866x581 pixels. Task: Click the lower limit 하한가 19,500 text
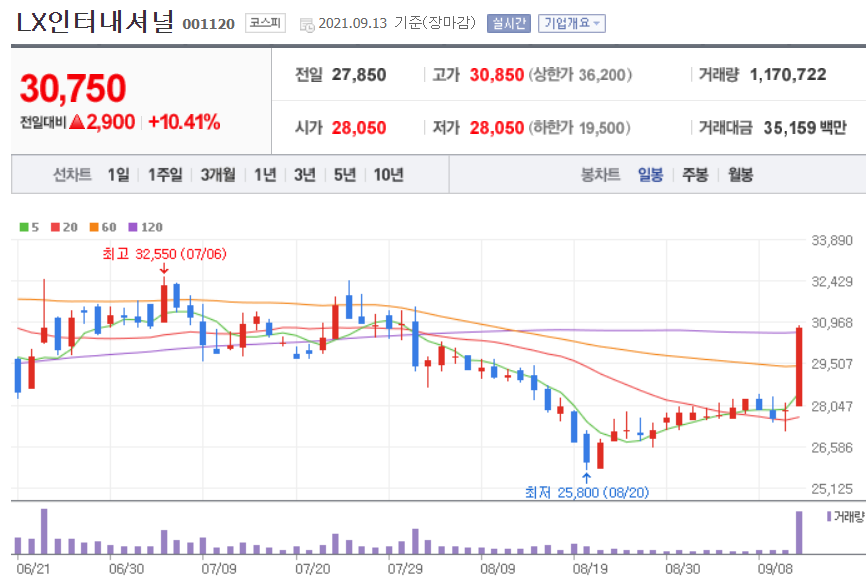pos(579,128)
